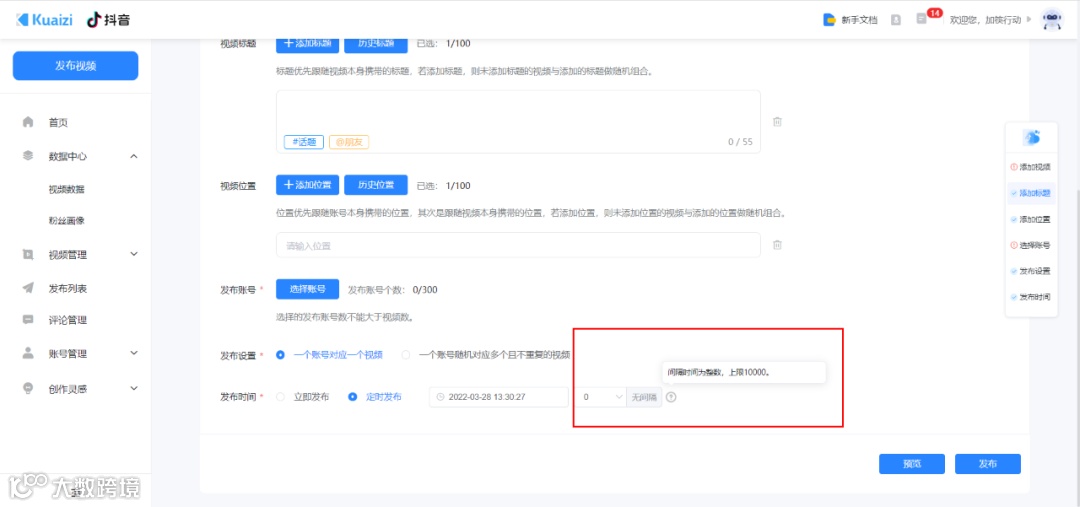Click the 选择账号 button
This screenshot has height=507, width=1080.
pos(307,289)
